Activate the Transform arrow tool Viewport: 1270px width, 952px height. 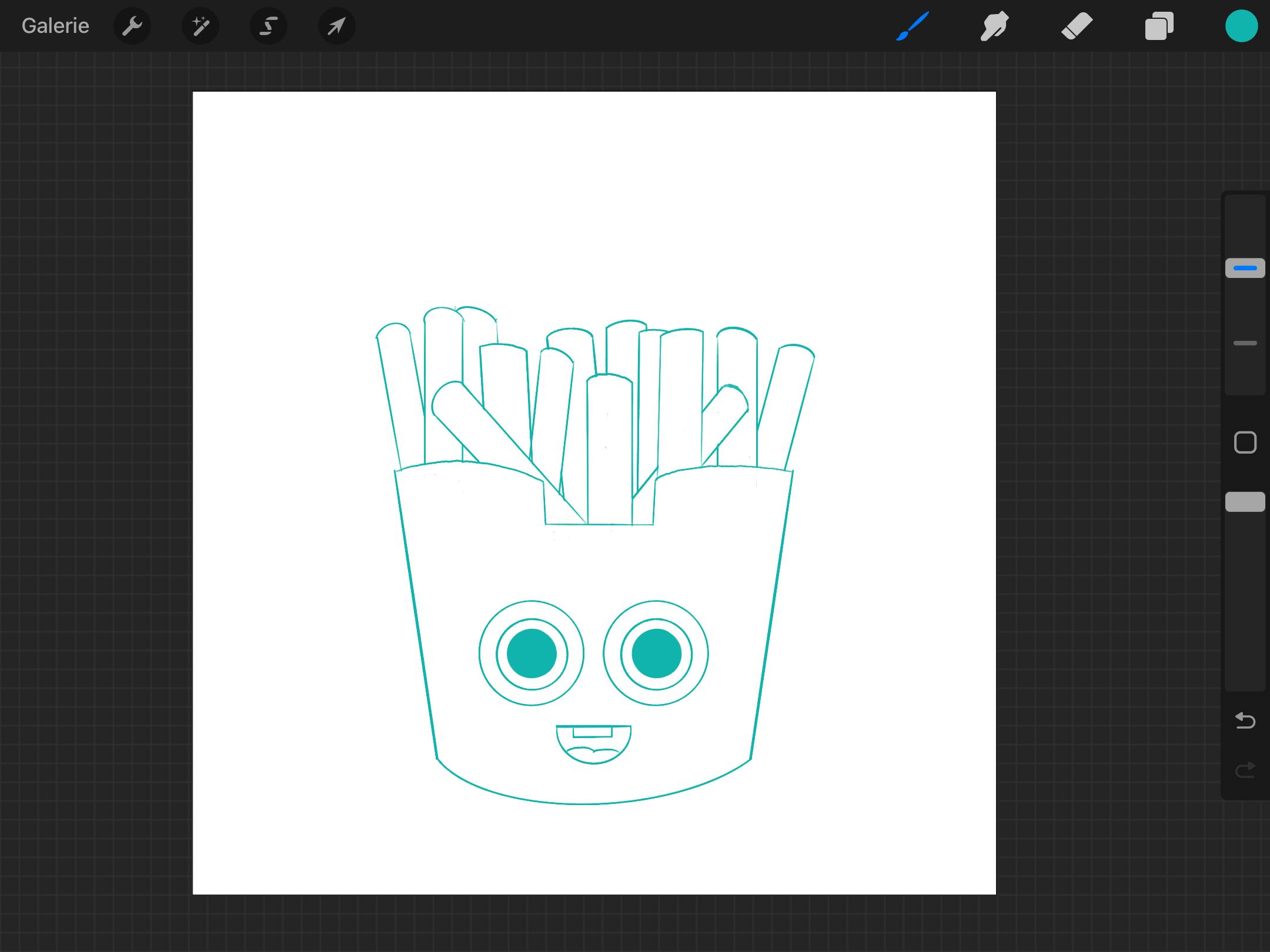(337, 26)
